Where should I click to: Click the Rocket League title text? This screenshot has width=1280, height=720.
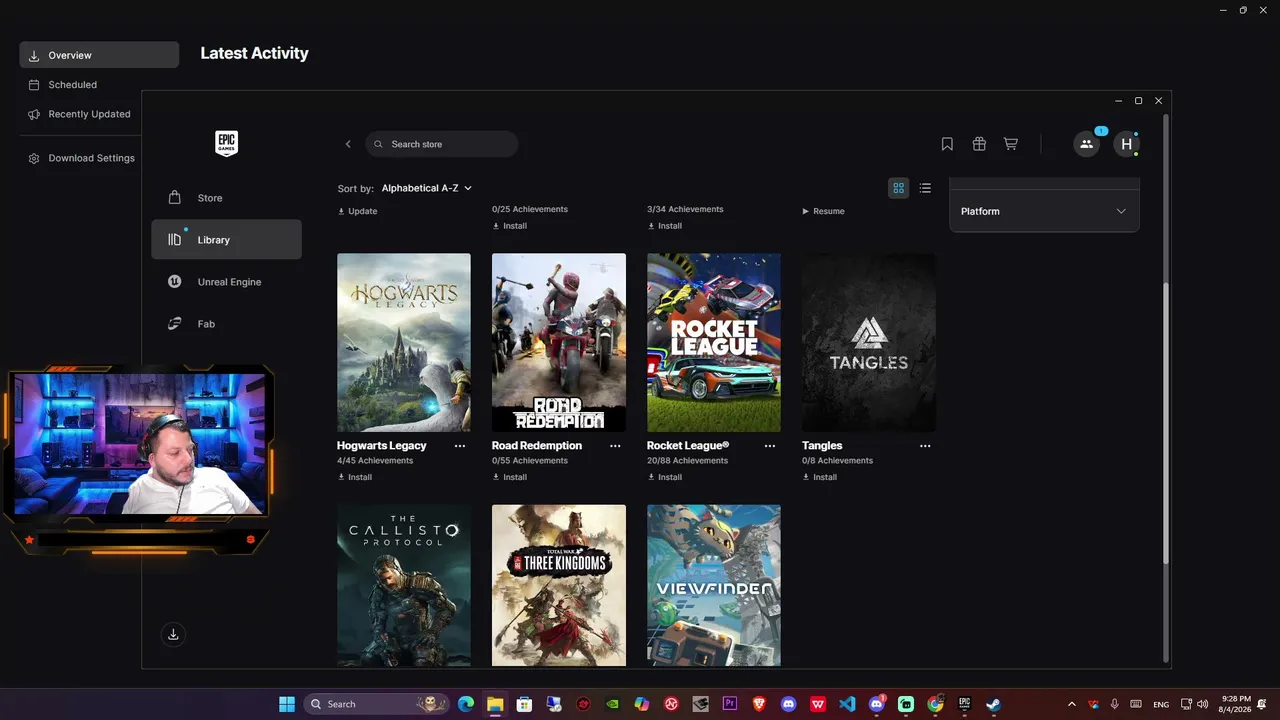point(688,446)
